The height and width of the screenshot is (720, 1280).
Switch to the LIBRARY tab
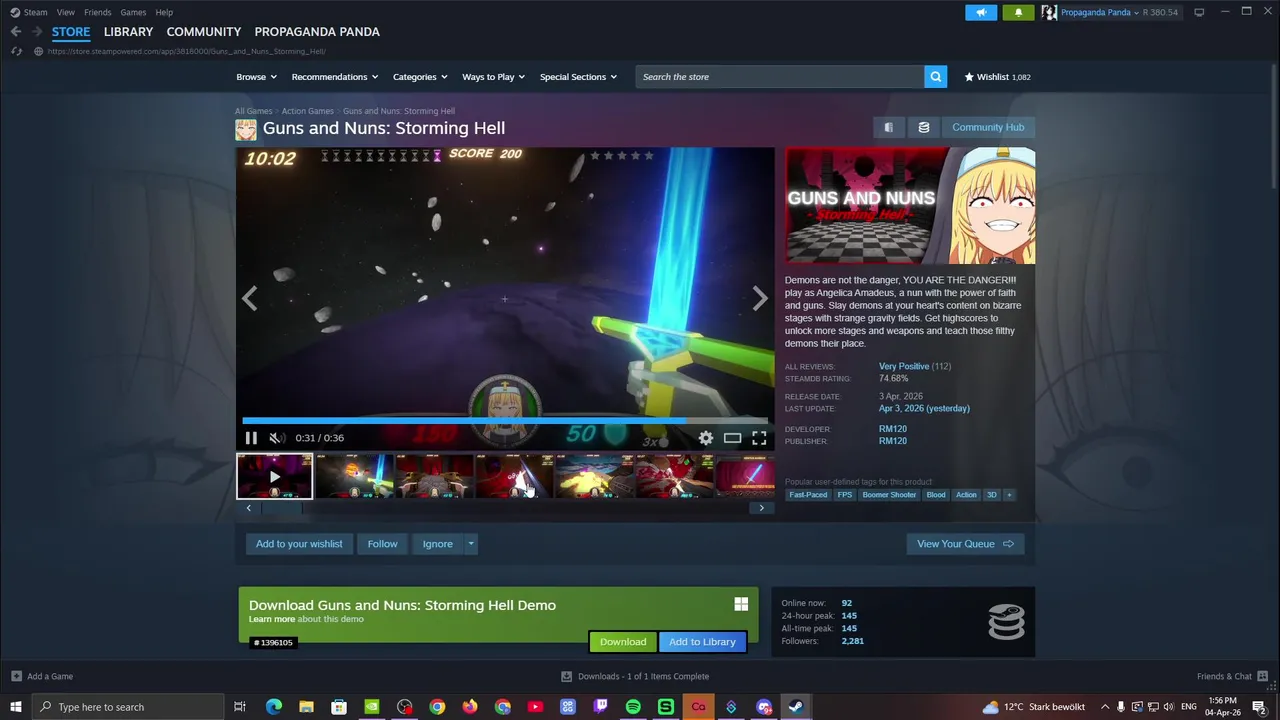(128, 32)
